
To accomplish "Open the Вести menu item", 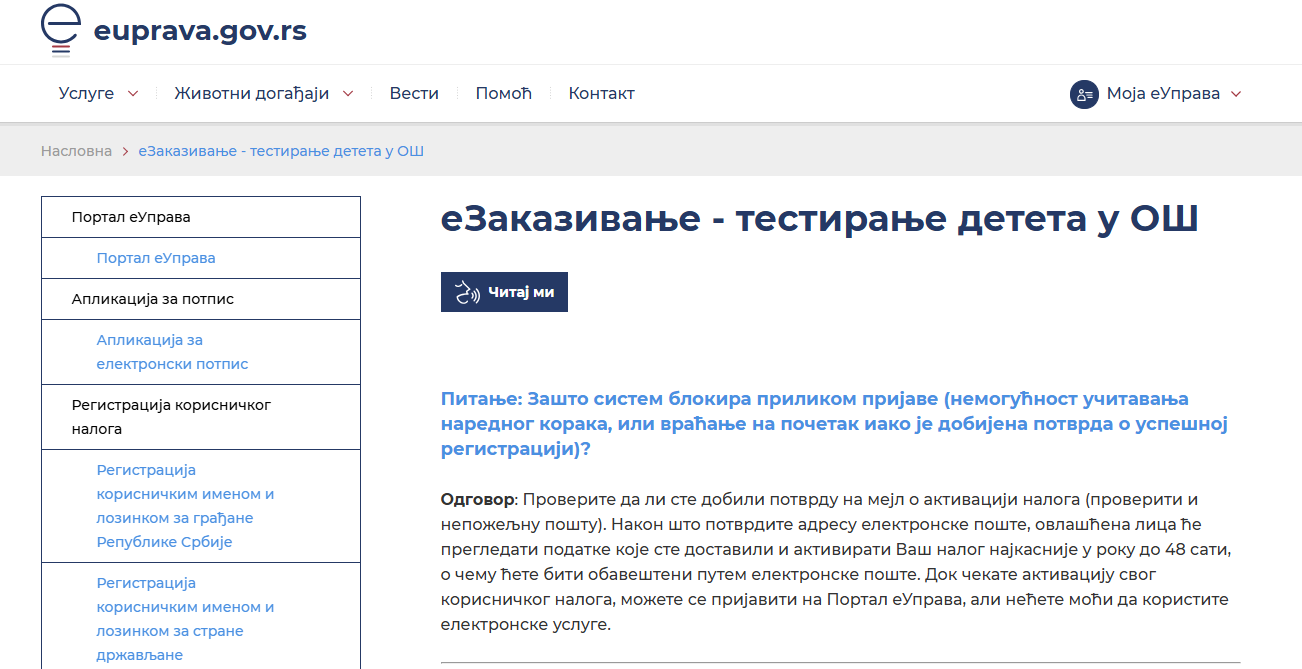I will (414, 93).
